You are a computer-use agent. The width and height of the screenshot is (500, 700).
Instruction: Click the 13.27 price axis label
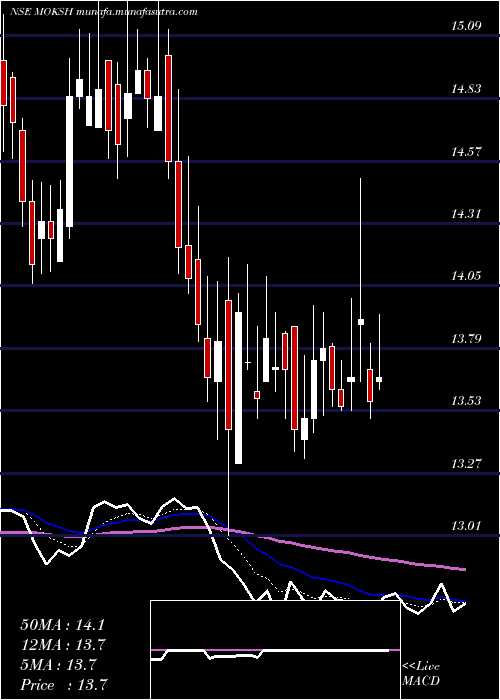(466, 464)
